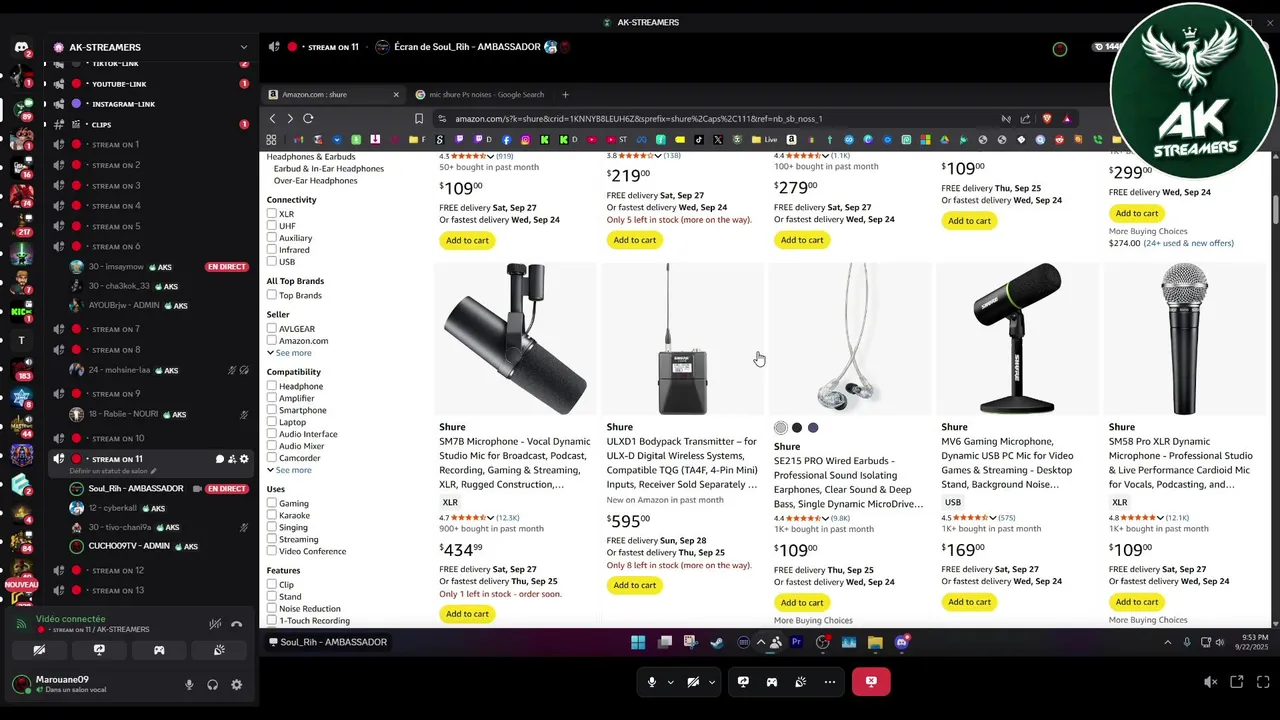1280x720 pixels.
Task: Select Amazon.com seller checkbox
Action: click(x=272, y=341)
